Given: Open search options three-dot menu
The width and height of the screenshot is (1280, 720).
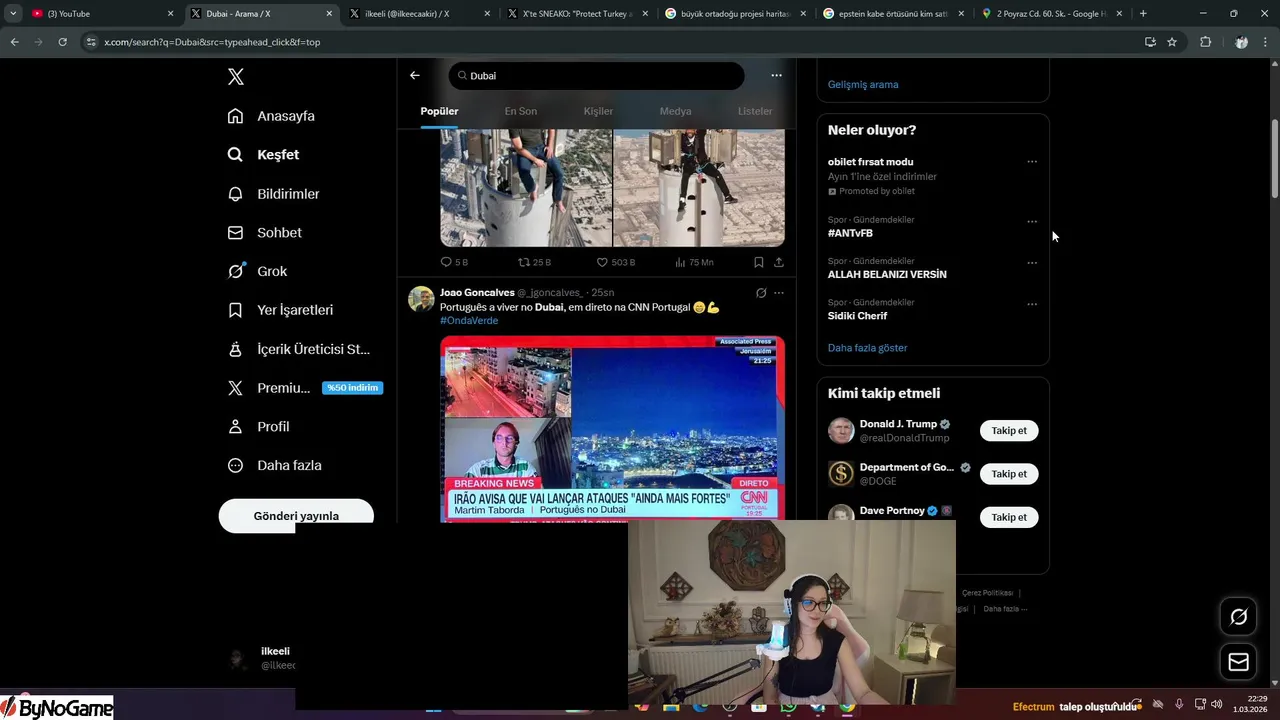Looking at the screenshot, I should [776, 75].
